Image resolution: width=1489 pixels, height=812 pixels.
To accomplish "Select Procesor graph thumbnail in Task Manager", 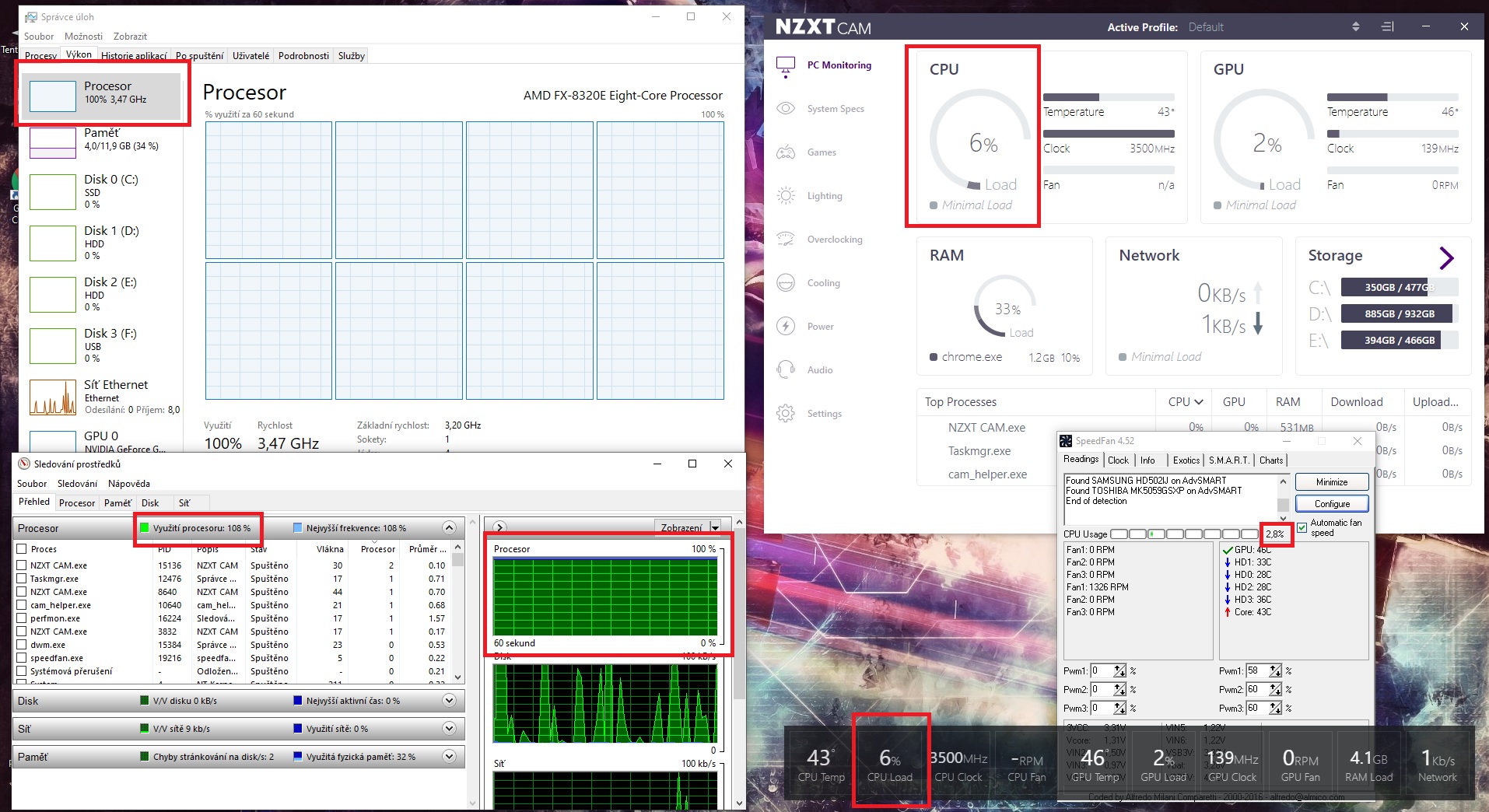I will pos(53,96).
